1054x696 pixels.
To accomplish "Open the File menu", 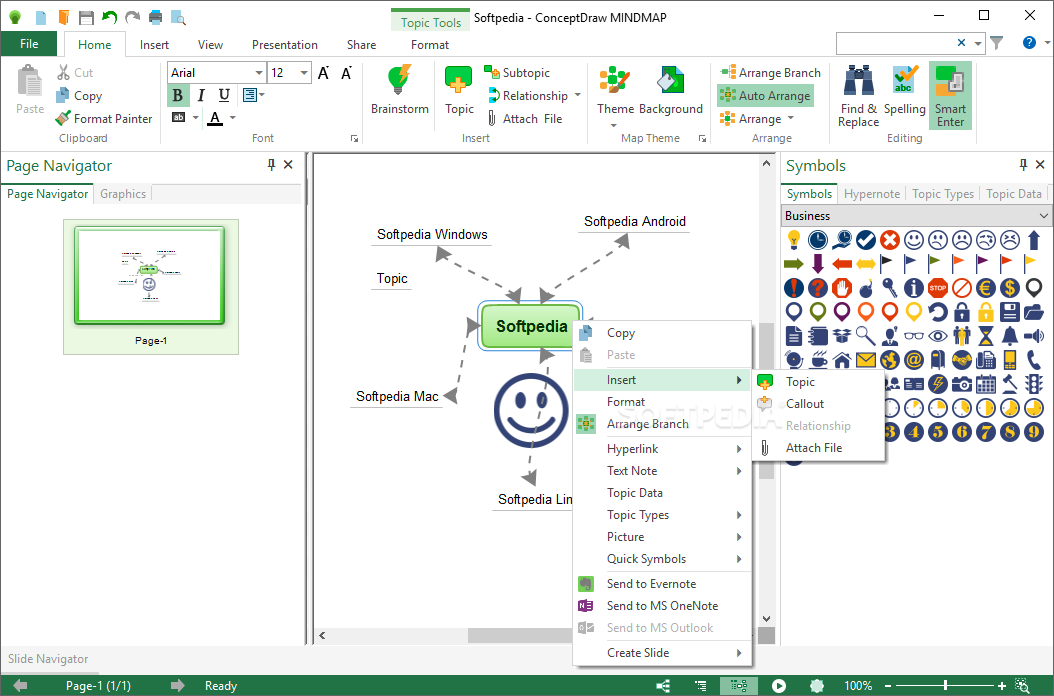I will pos(29,44).
